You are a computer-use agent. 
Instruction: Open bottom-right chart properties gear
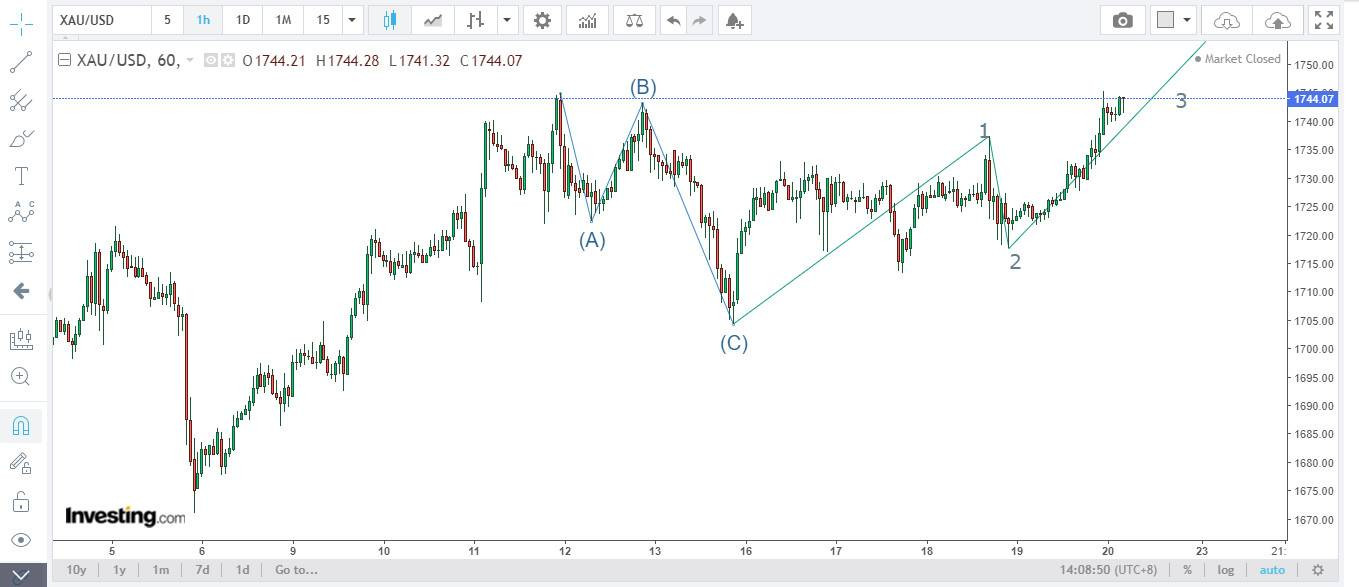tap(1318, 570)
